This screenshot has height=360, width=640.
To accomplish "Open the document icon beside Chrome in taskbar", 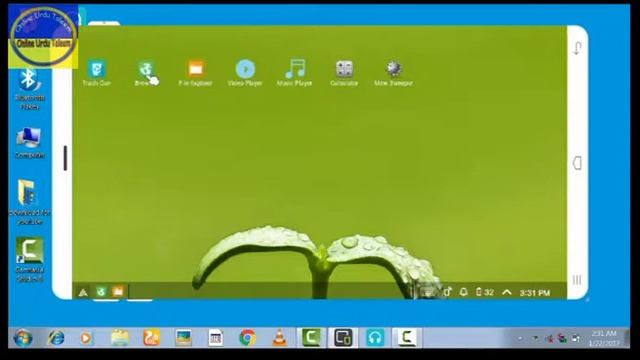I will coord(215,338).
